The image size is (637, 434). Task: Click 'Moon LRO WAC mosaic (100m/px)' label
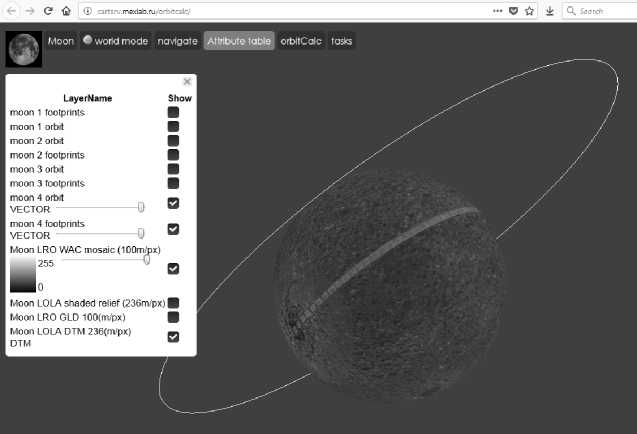(85, 250)
